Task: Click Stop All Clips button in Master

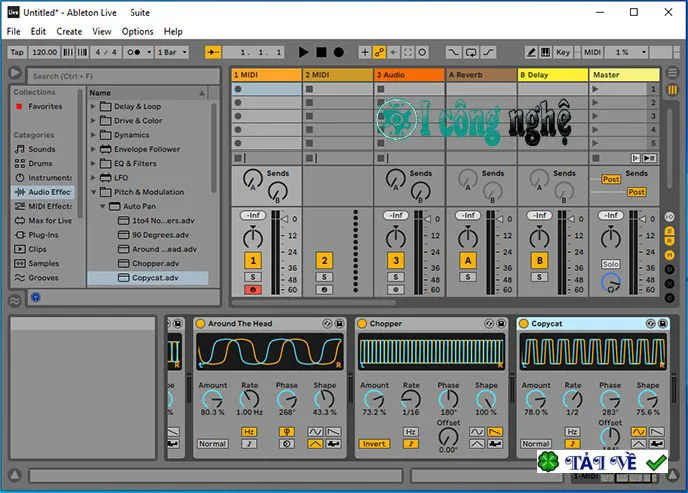Action: (596, 158)
